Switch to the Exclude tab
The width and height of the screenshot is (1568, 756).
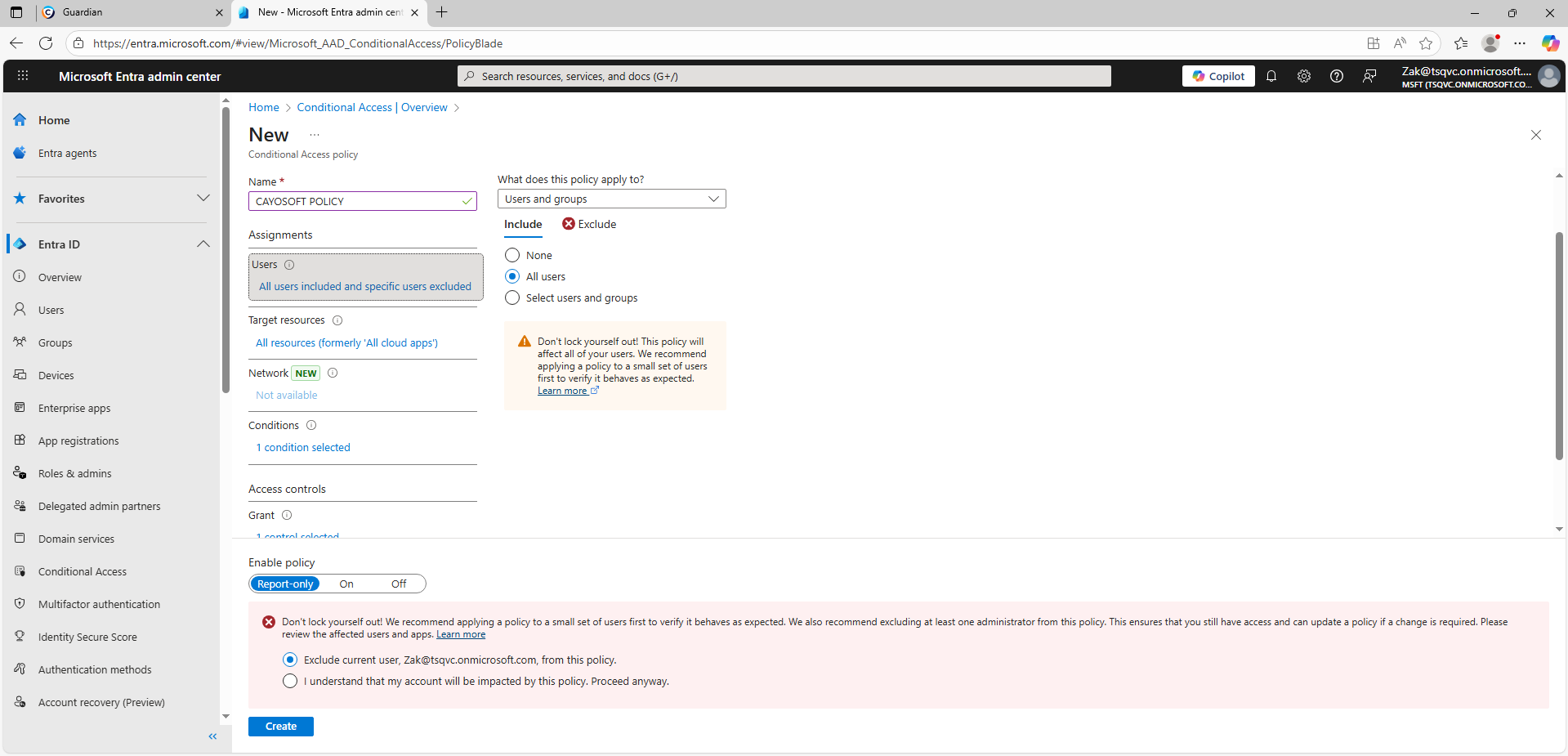click(x=589, y=225)
